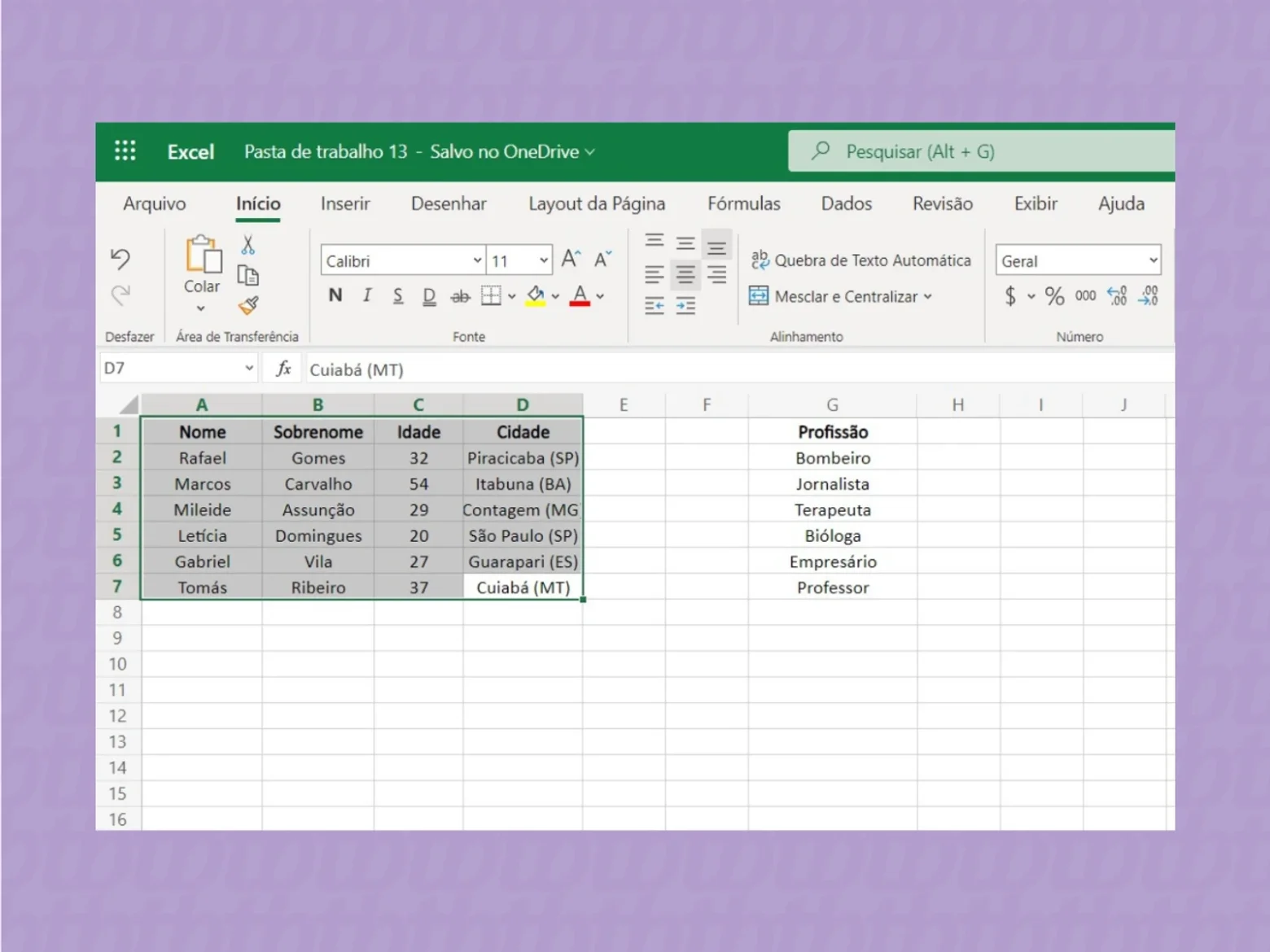Apply thousands separator 000 style
Screen dimensions: 1270x952
point(1085,295)
